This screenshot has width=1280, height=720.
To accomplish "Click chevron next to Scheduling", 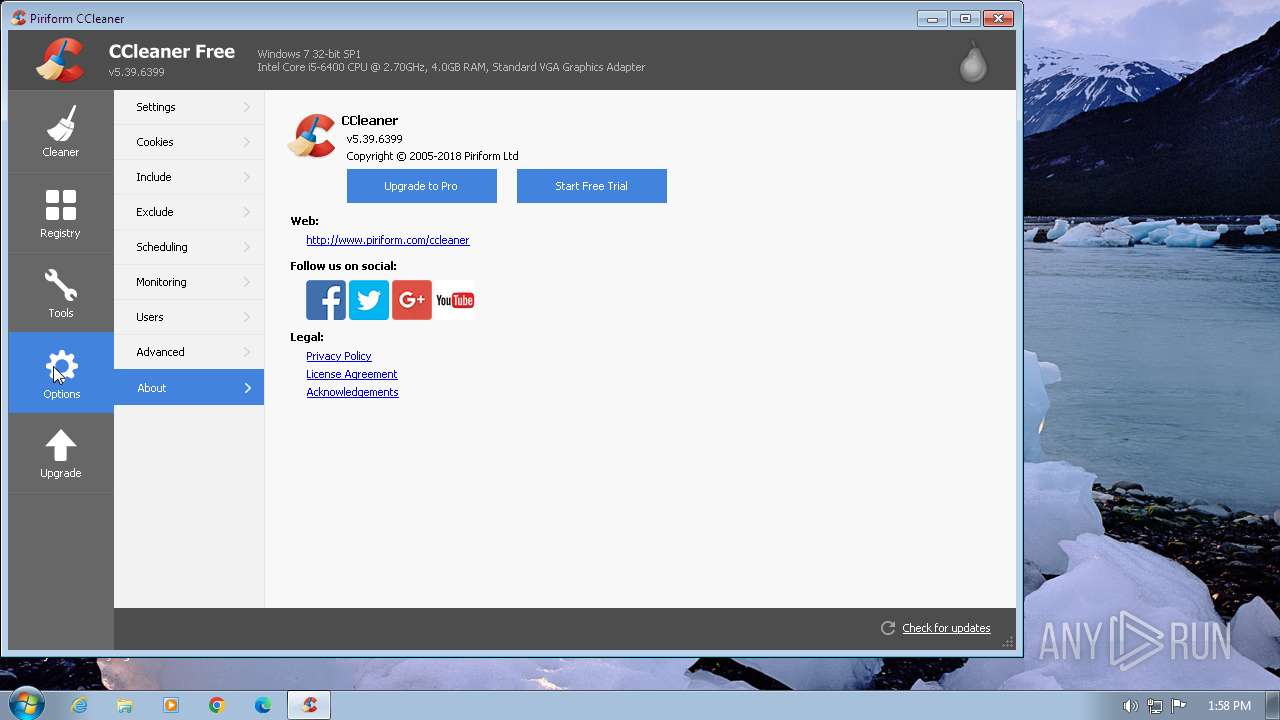I will coord(247,247).
